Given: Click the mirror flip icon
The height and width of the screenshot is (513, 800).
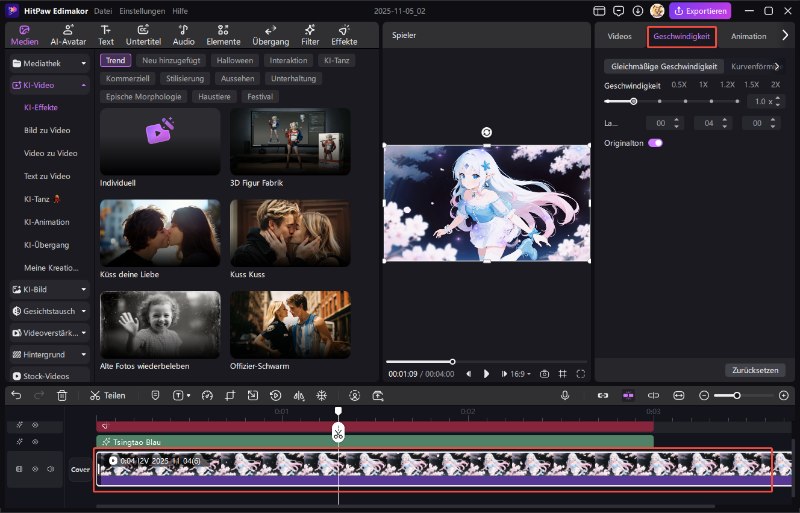Looking at the screenshot, I should click(299, 395).
